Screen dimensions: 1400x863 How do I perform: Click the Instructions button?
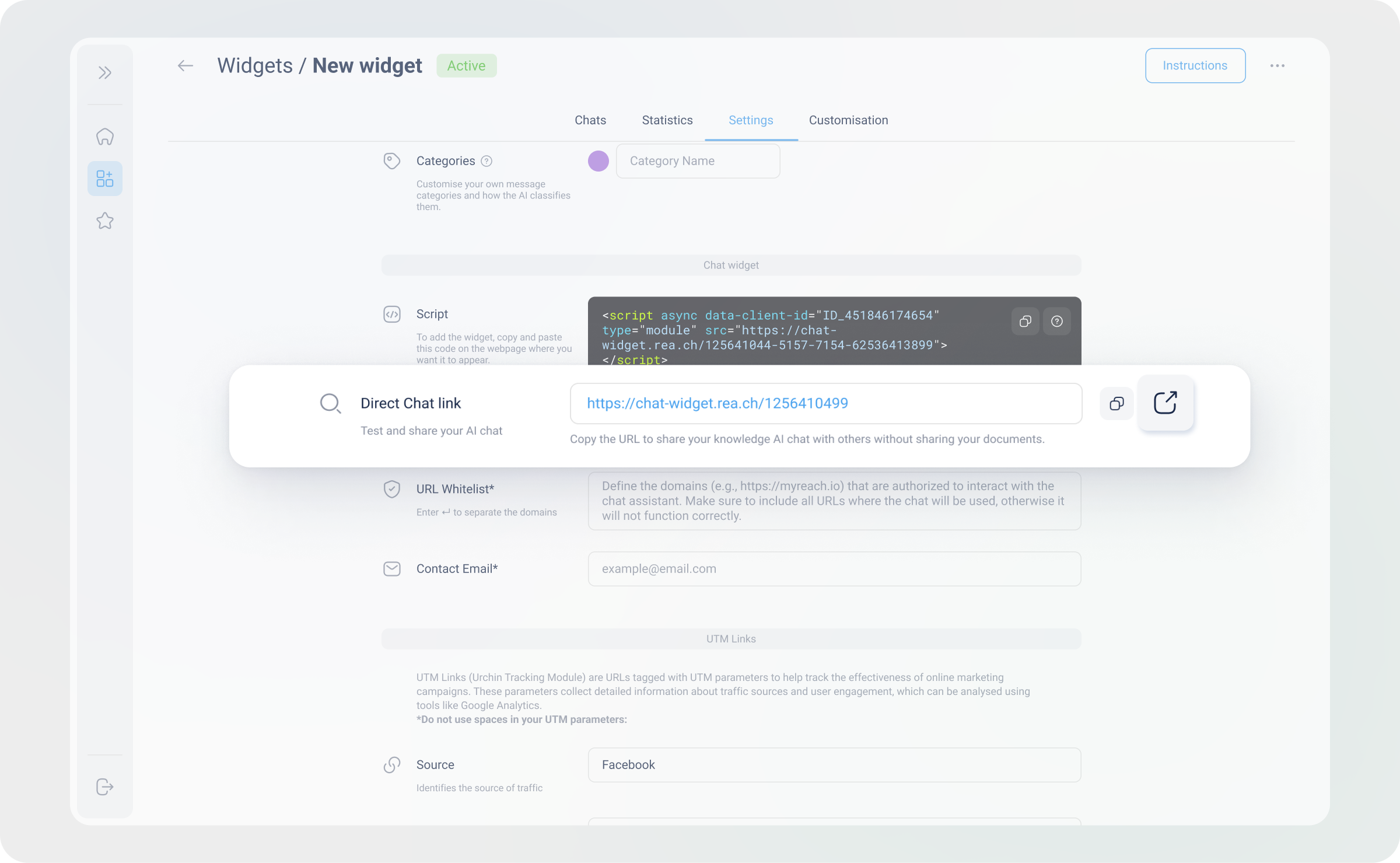[x=1195, y=66]
